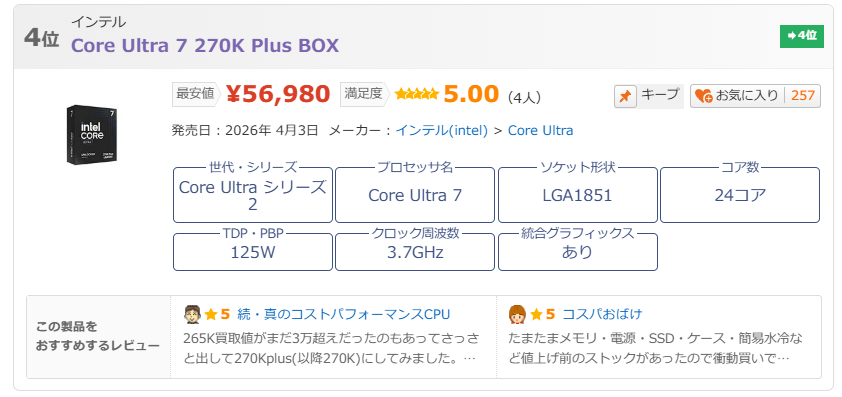Open Core Ultra 7 270K Plus BOX title link
842x397 pixels.
pyautogui.click(x=205, y=46)
